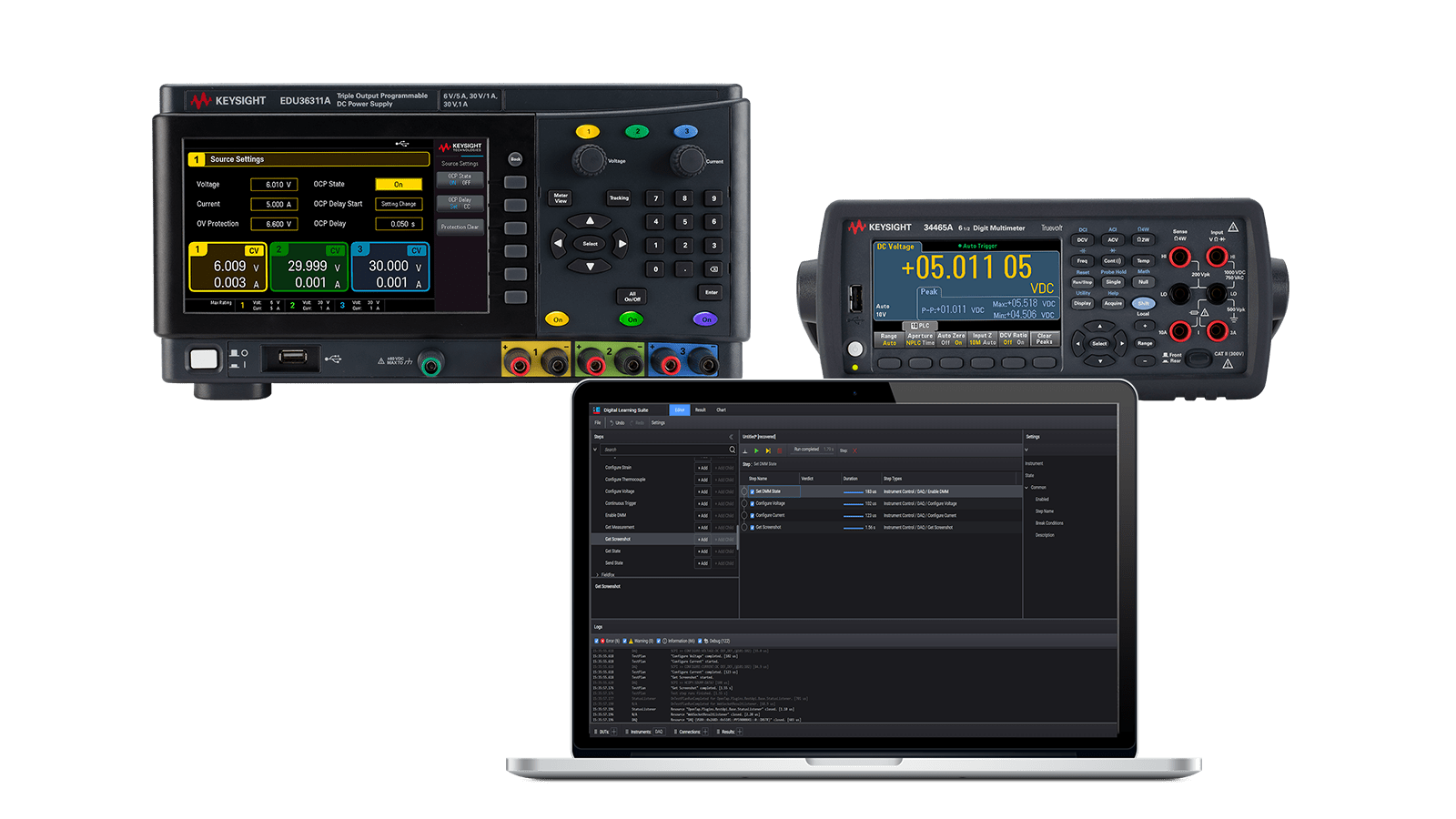Viewport: 1456px width, 819px height.
Task: Toggle the Debug log filter checkbox
Action: pos(700,641)
